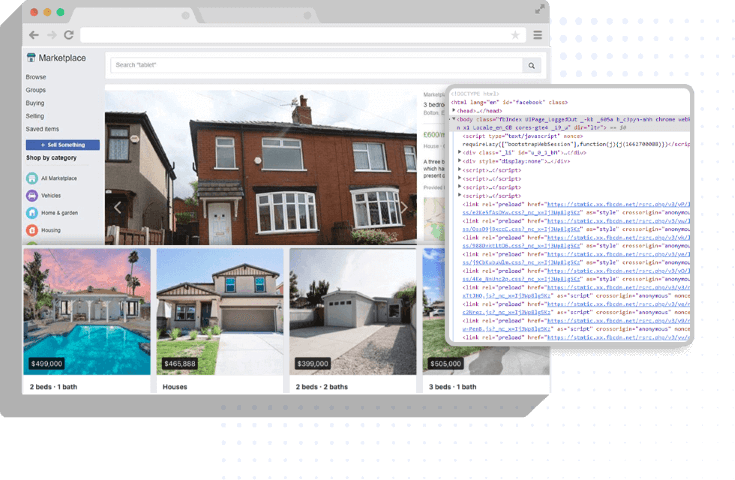Screen dimensions: 735x480
Task: Click the browser forward arrow
Action: coord(52,35)
